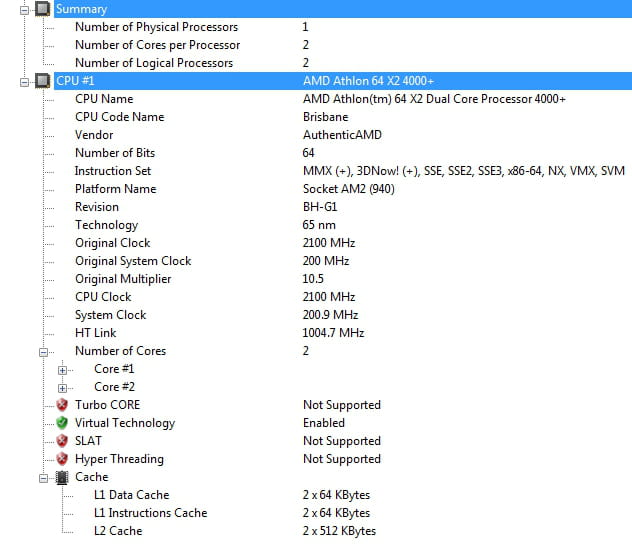The height and width of the screenshot is (558, 632).
Task: Select the Core #1 item
Action: click(x=114, y=369)
